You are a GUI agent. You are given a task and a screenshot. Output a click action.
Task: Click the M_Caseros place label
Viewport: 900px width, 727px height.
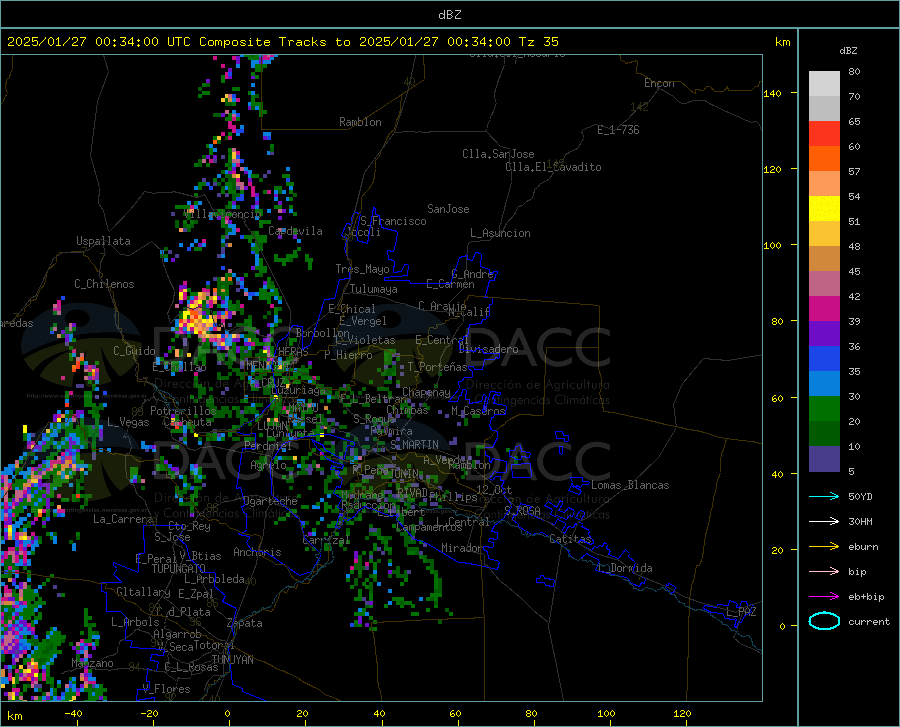[x=478, y=411]
